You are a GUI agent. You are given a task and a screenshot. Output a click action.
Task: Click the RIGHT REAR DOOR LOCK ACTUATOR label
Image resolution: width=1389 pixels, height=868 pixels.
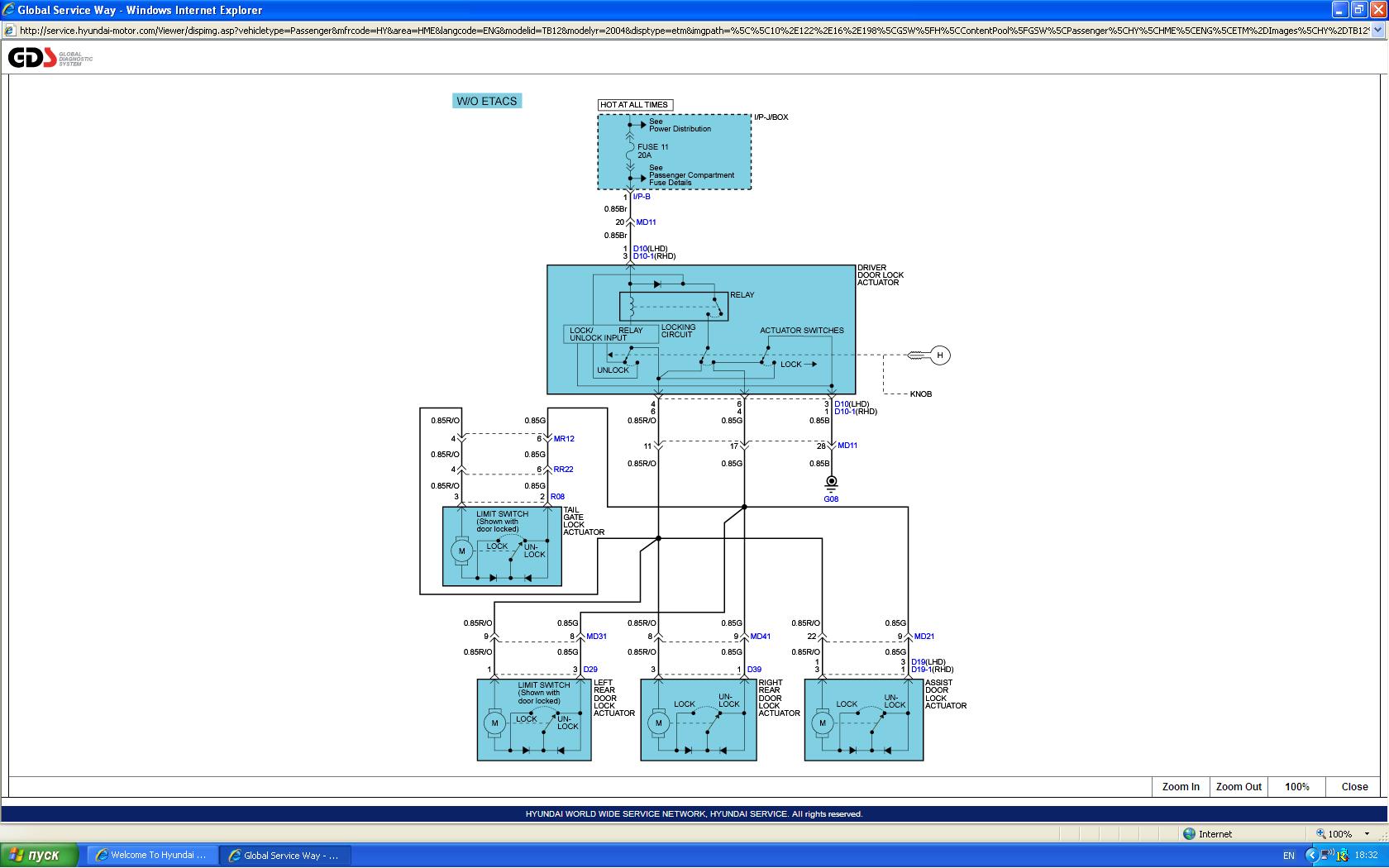[x=780, y=699]
